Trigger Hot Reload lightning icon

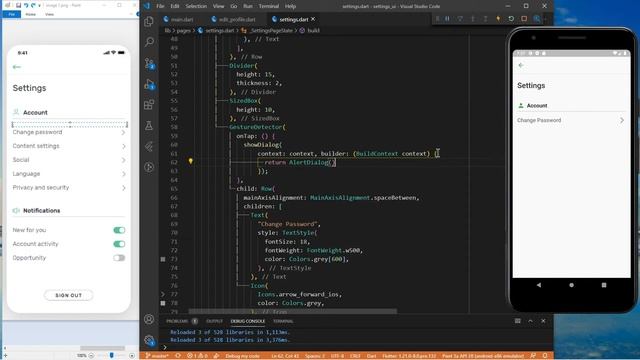point(498,19)
